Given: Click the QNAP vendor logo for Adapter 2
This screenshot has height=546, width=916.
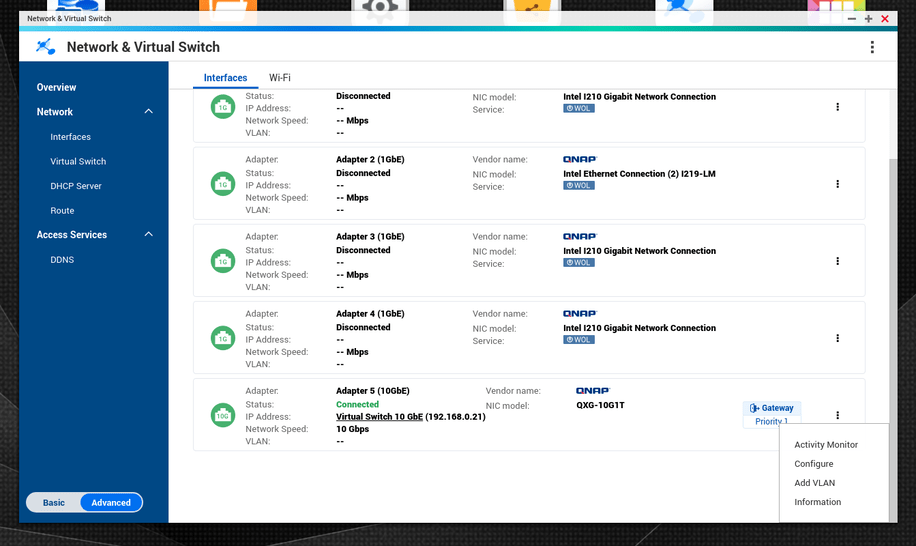Looking at the screenshot, I should pyautogui.click(x=580, y=159).
